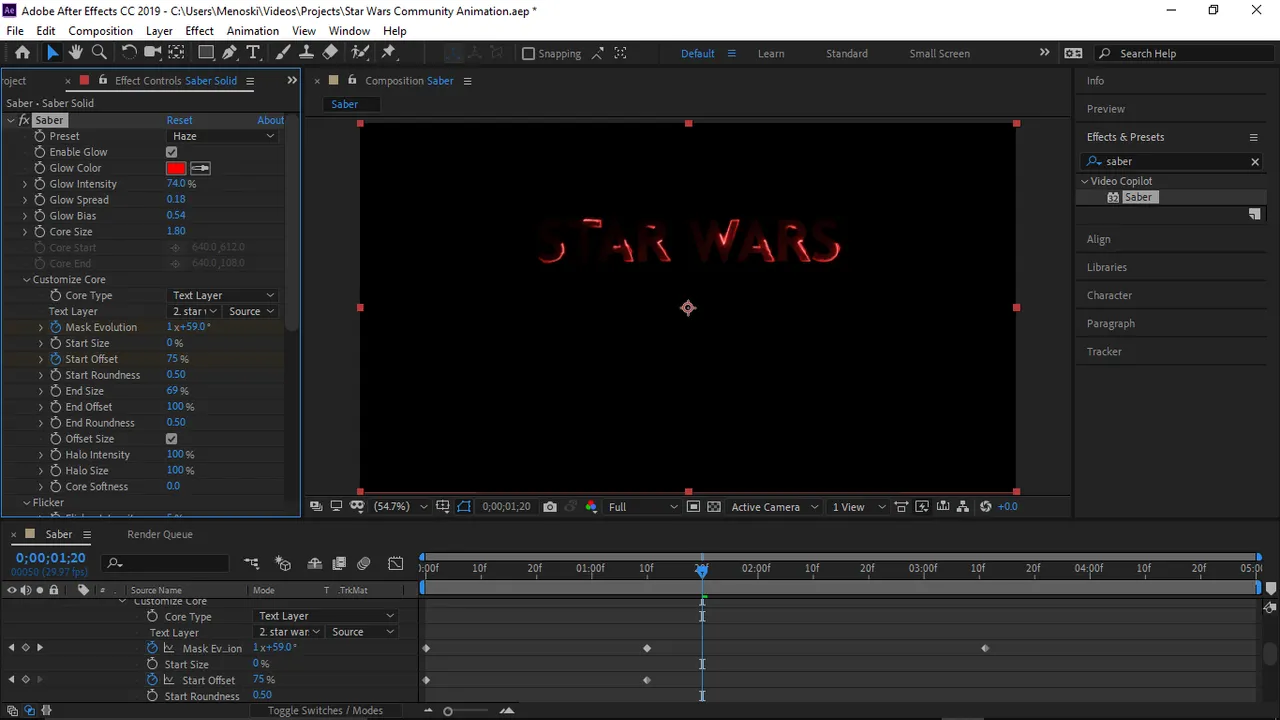Select the Rectangle shape tool

point(206,53)
